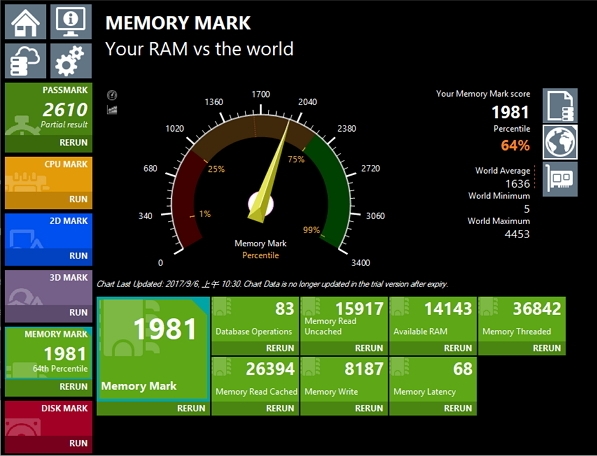The image size is (597, 456).
Task: Open the System Information monitor icon
Action: [x=71, y=22]
